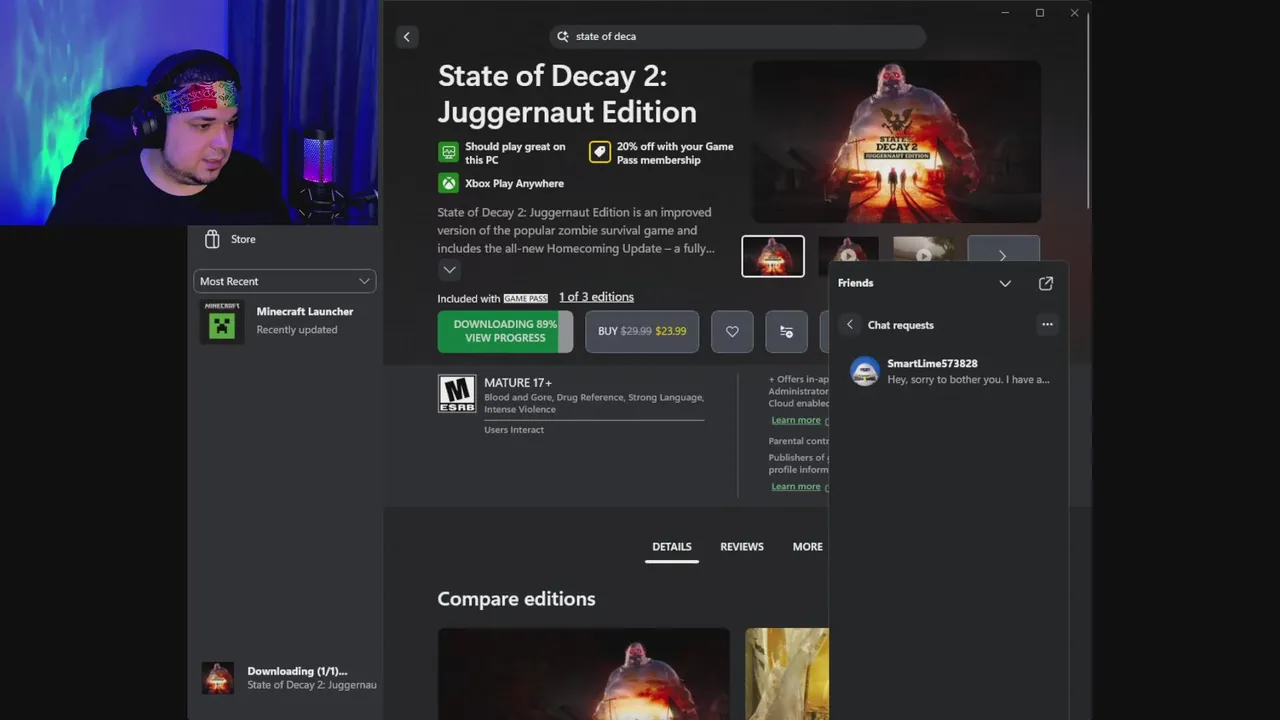Click the ESRB Mature rating icon
1280x720 pixels.
tap(457, 394)
